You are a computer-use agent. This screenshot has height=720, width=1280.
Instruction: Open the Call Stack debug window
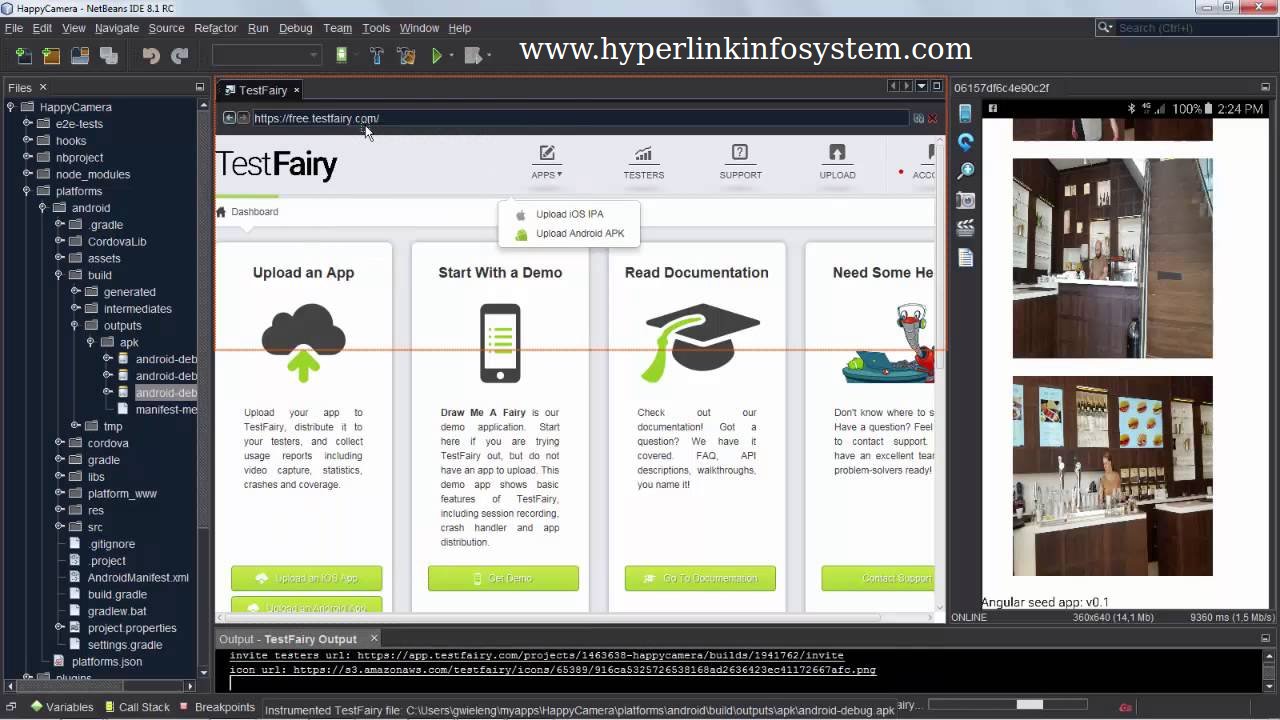click(x=136, y=707)
